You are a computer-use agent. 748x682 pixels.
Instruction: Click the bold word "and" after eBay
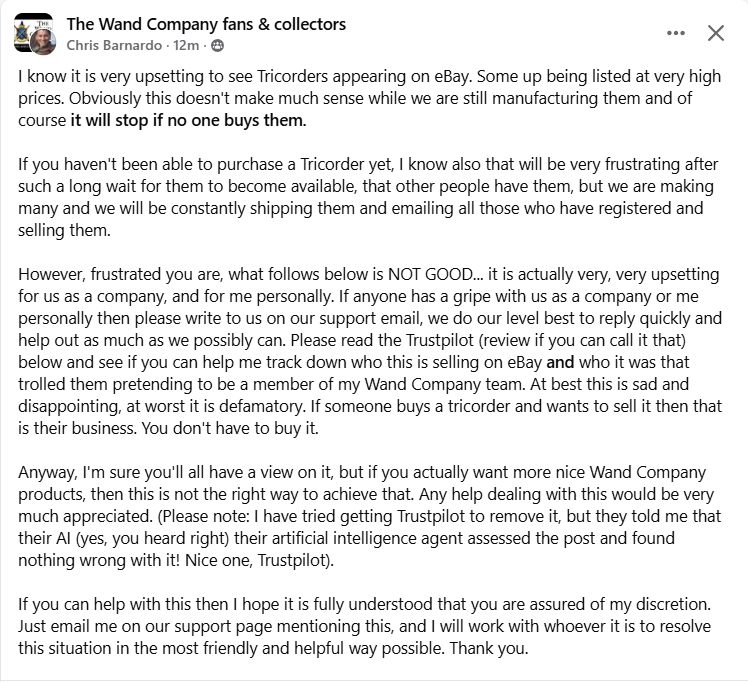coord(560,362)
